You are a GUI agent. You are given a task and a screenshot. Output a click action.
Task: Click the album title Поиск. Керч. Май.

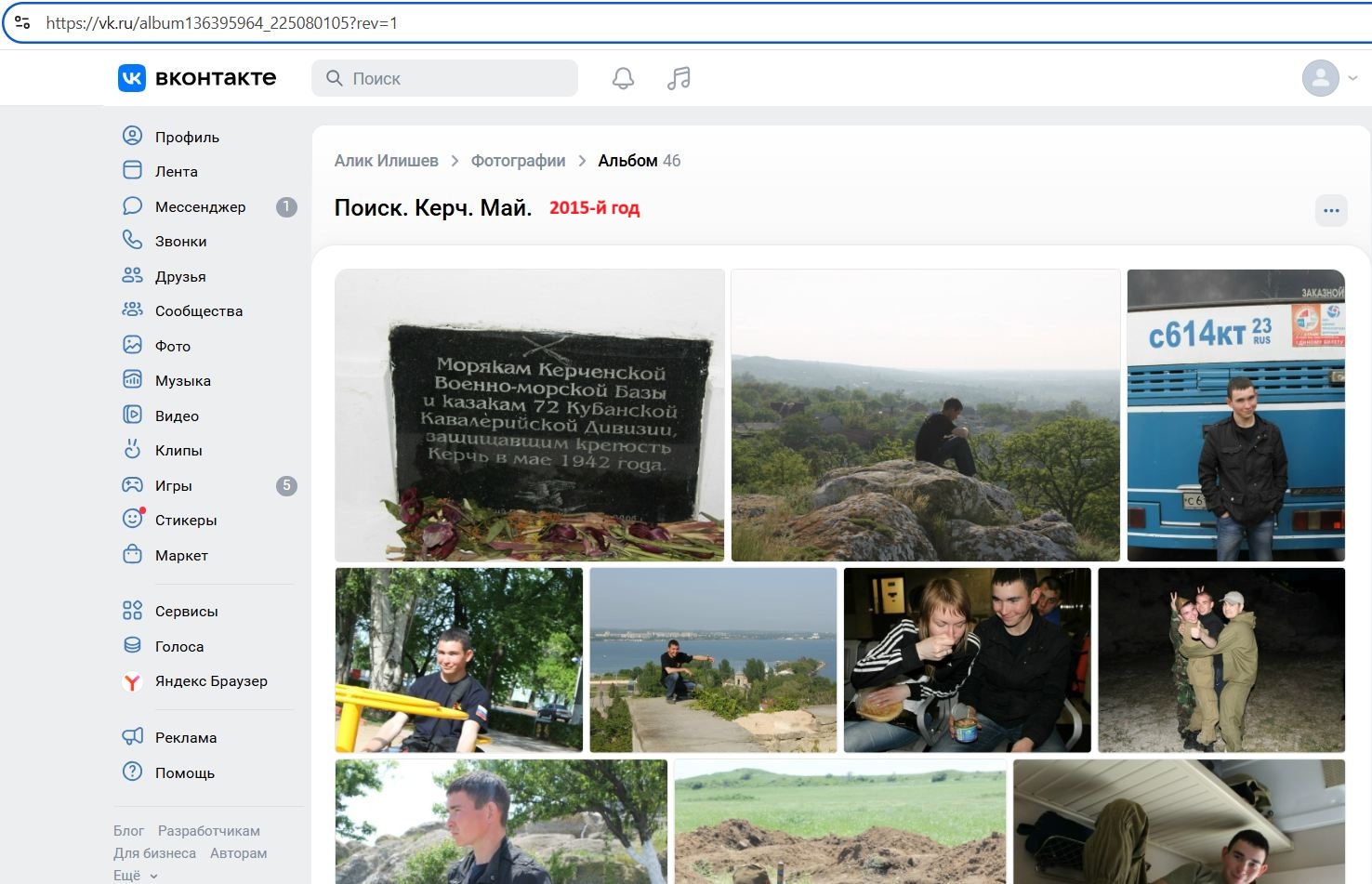tap(433, 207)
